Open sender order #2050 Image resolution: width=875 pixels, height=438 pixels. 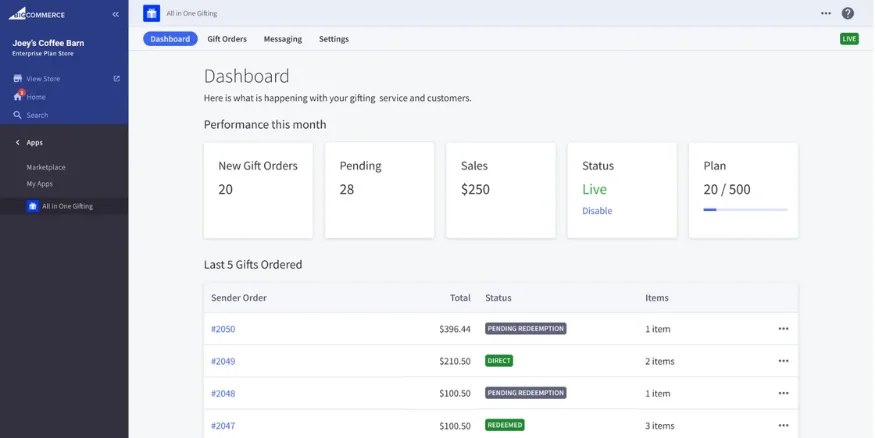[x=223, y=329]
